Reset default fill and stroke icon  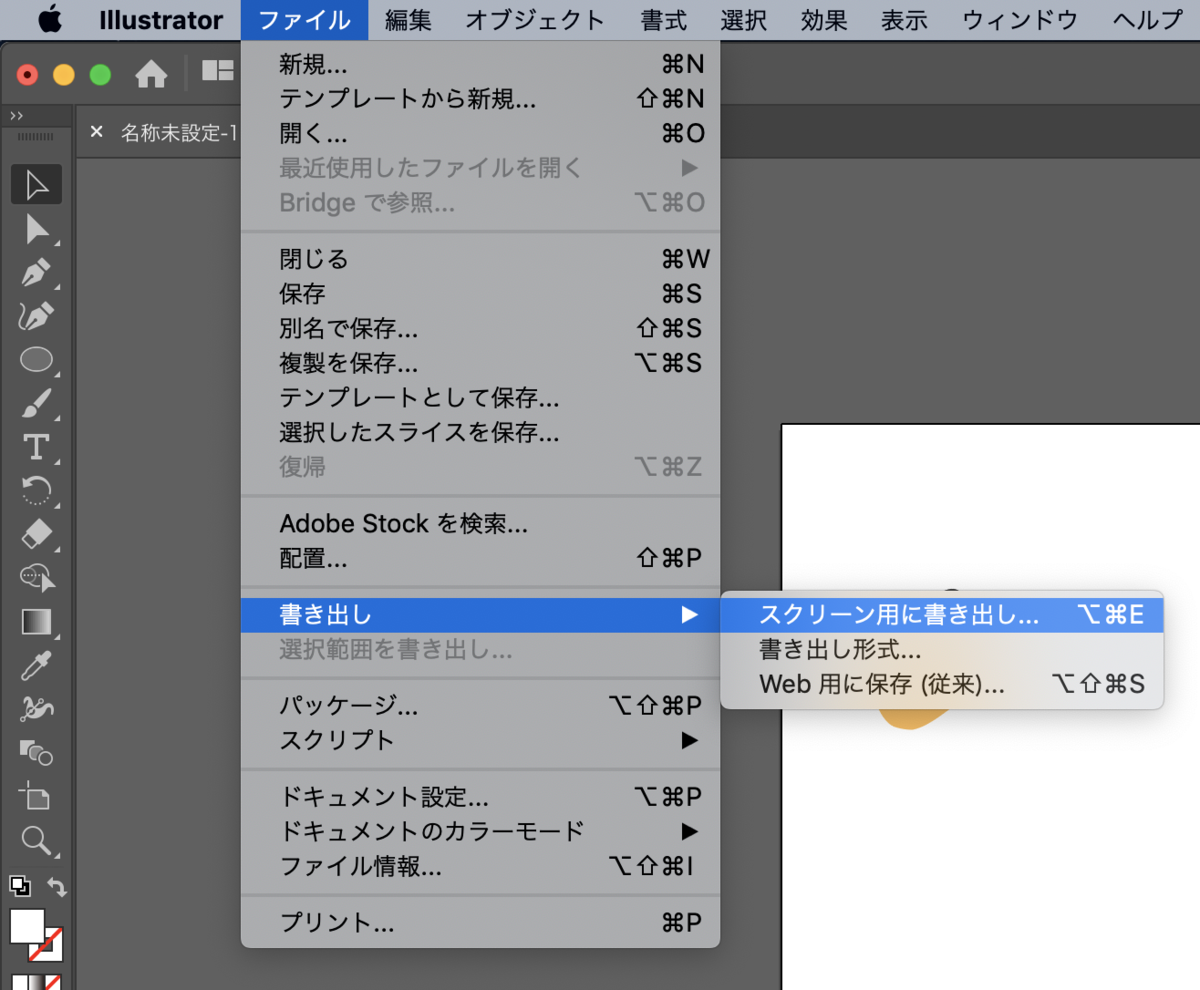coord(20,886)
